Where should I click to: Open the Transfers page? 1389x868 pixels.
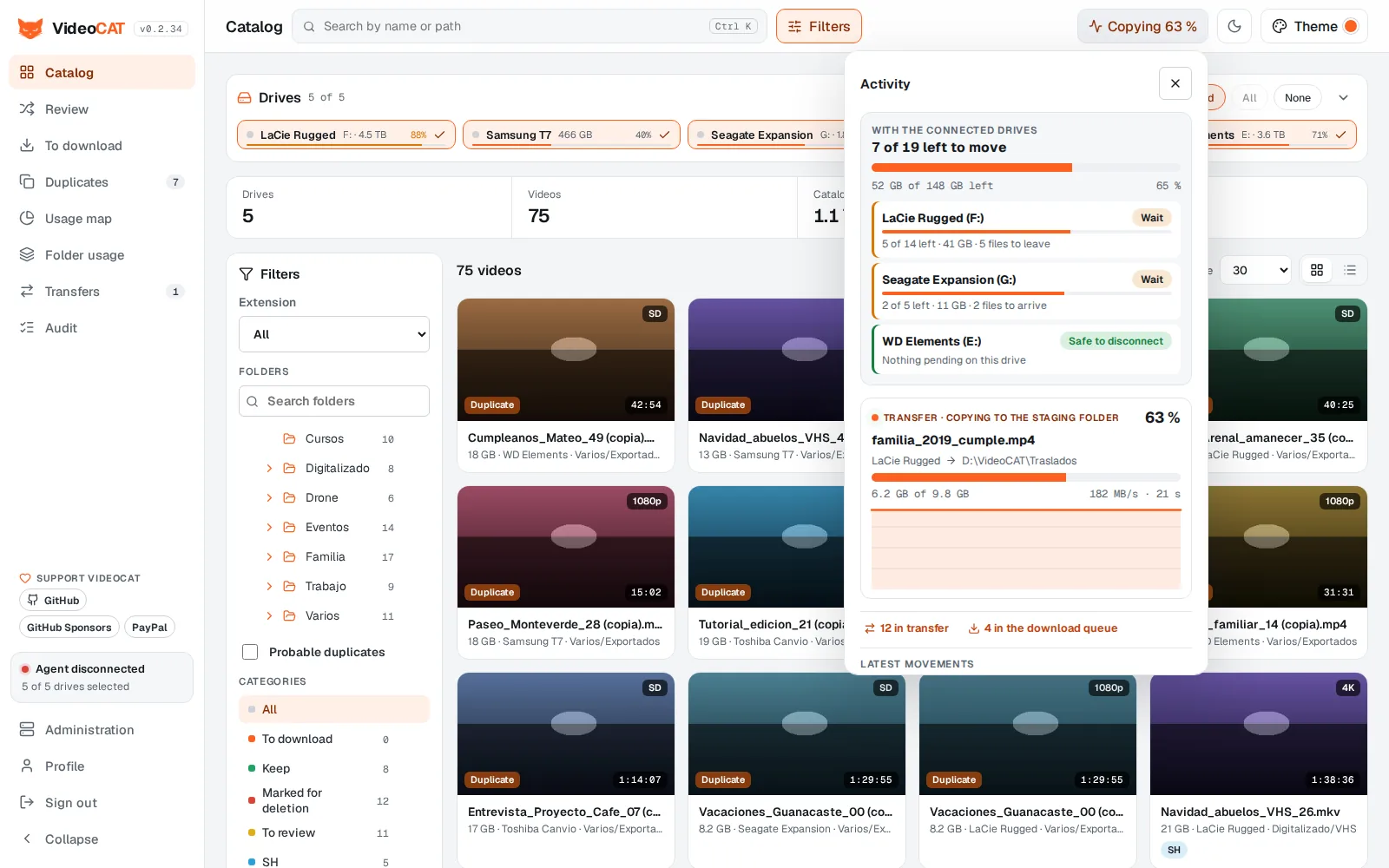coord(102,292)
